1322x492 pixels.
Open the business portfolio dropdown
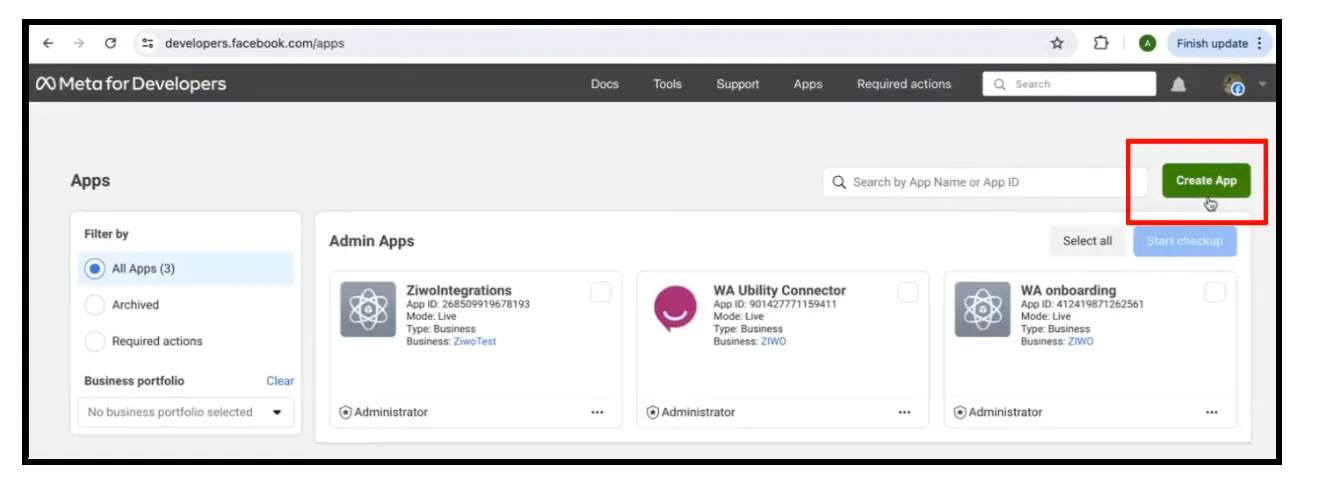186,412
